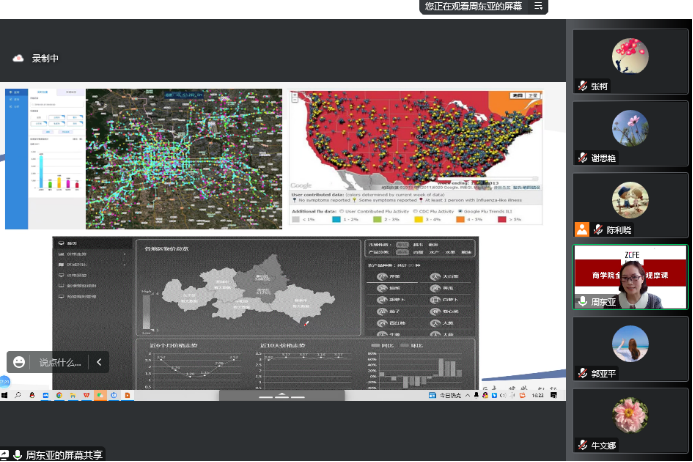Click 周东亚's green microphone icon
Image resolution: width=693 pixels, height=462 pixels.
[581, 300]
